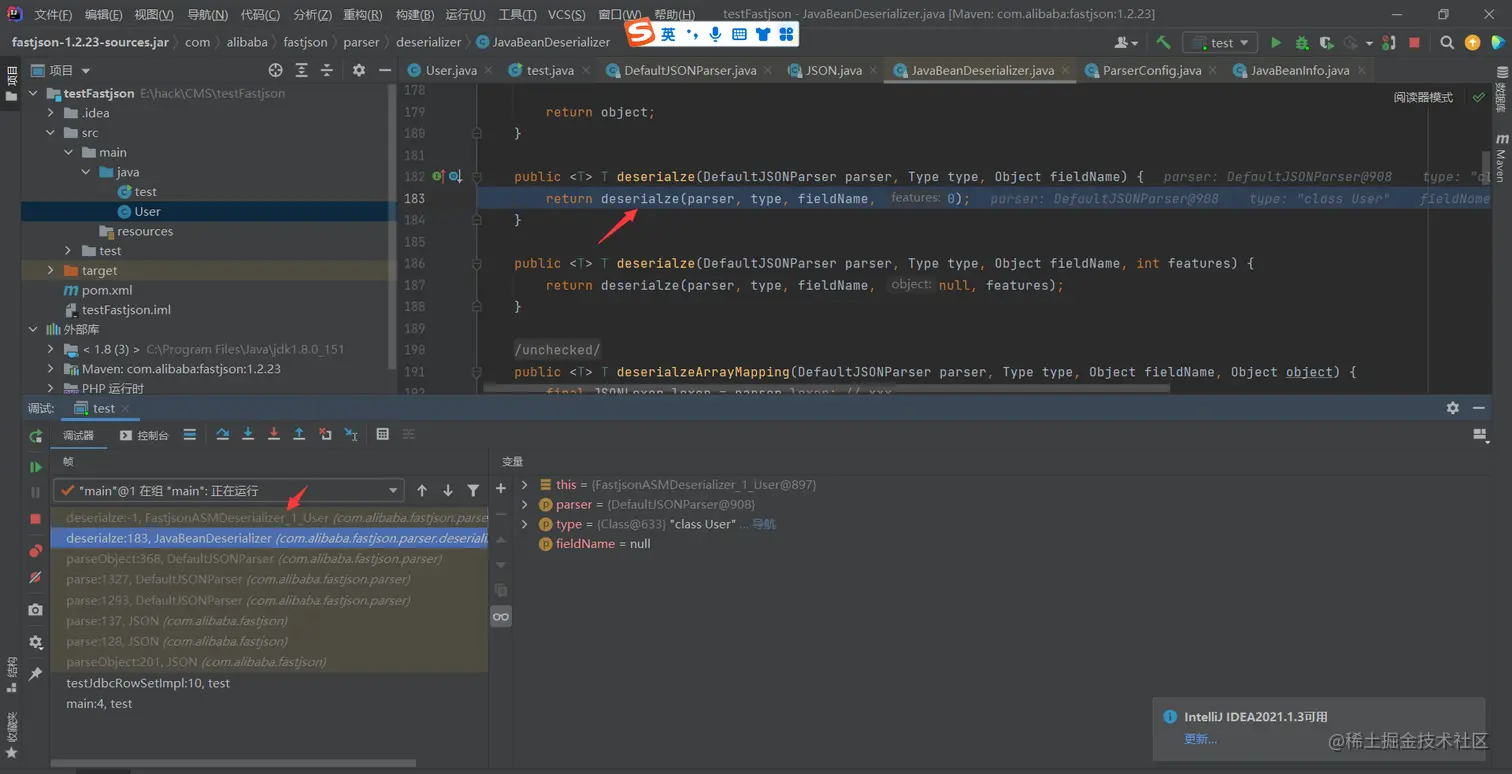Click the Step Over debug icon

point(223,434)
